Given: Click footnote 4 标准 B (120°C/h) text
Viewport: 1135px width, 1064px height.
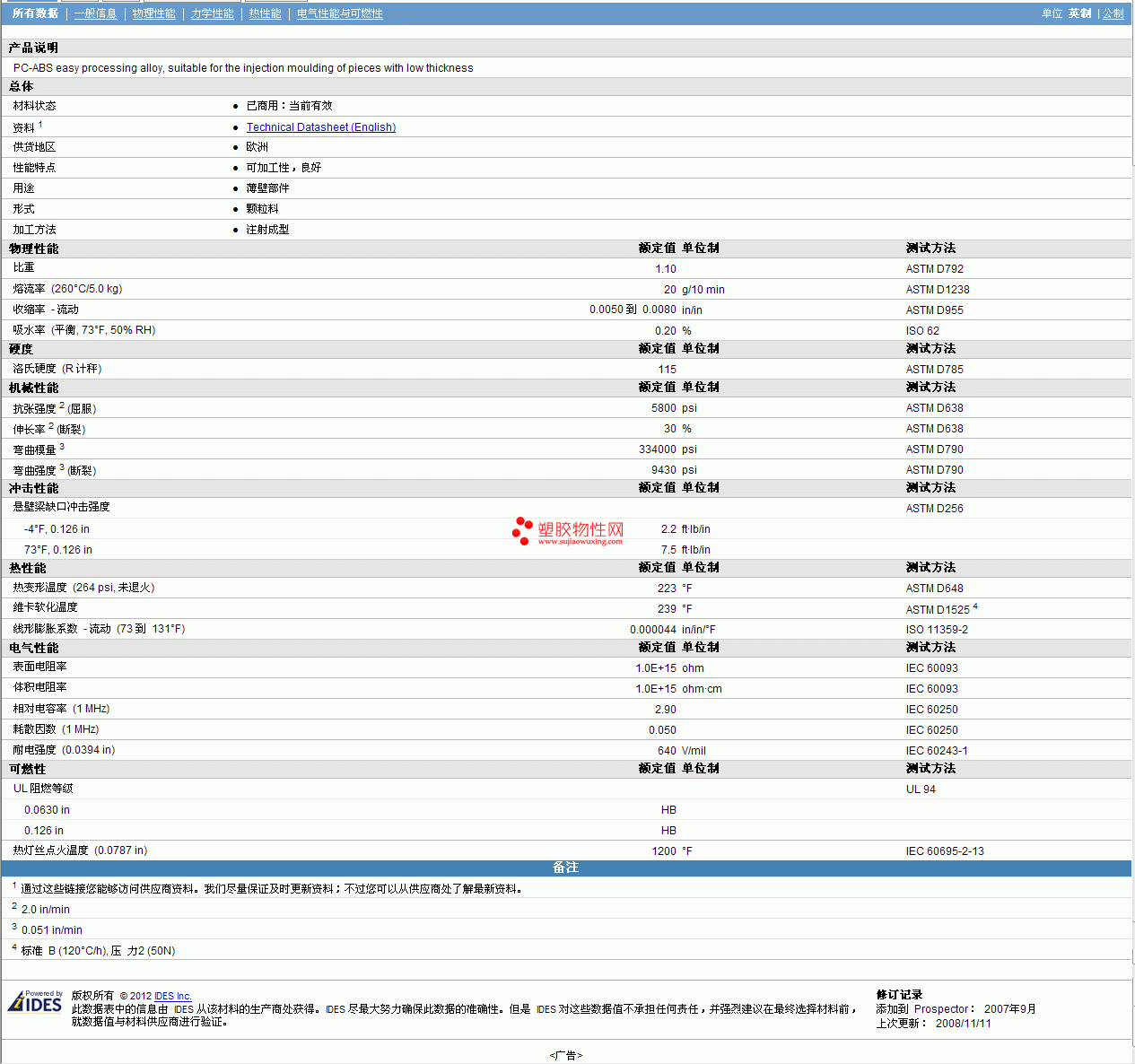Looking at the screenshot, I should pos(98,951).
